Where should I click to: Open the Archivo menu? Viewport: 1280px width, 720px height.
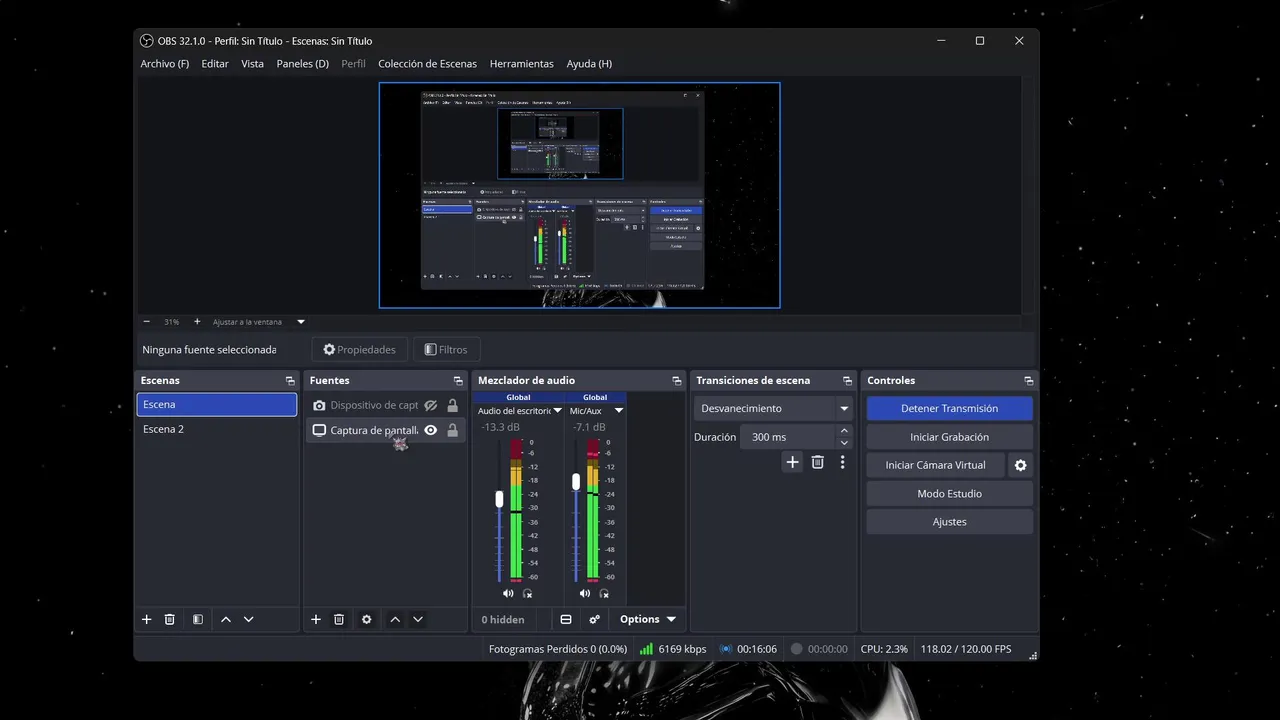(x=165, y=64)
